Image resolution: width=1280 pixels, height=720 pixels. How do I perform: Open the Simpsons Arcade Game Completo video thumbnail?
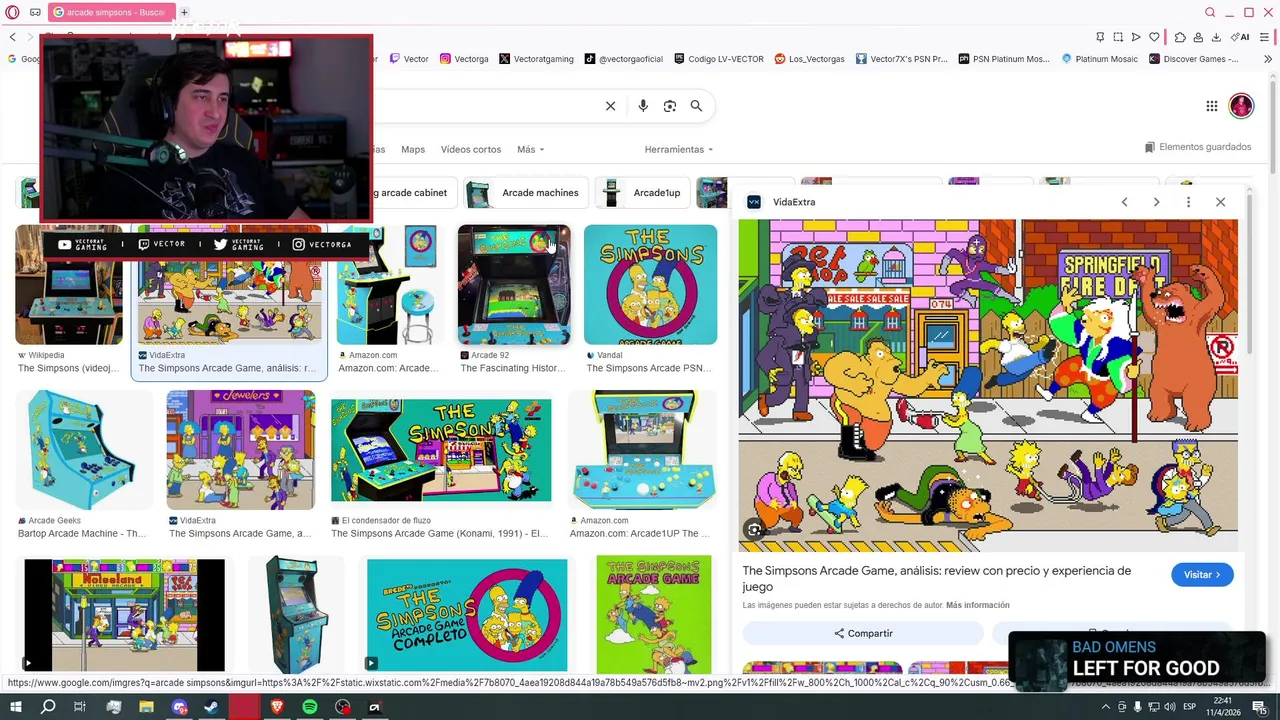(x=467, y=615)
